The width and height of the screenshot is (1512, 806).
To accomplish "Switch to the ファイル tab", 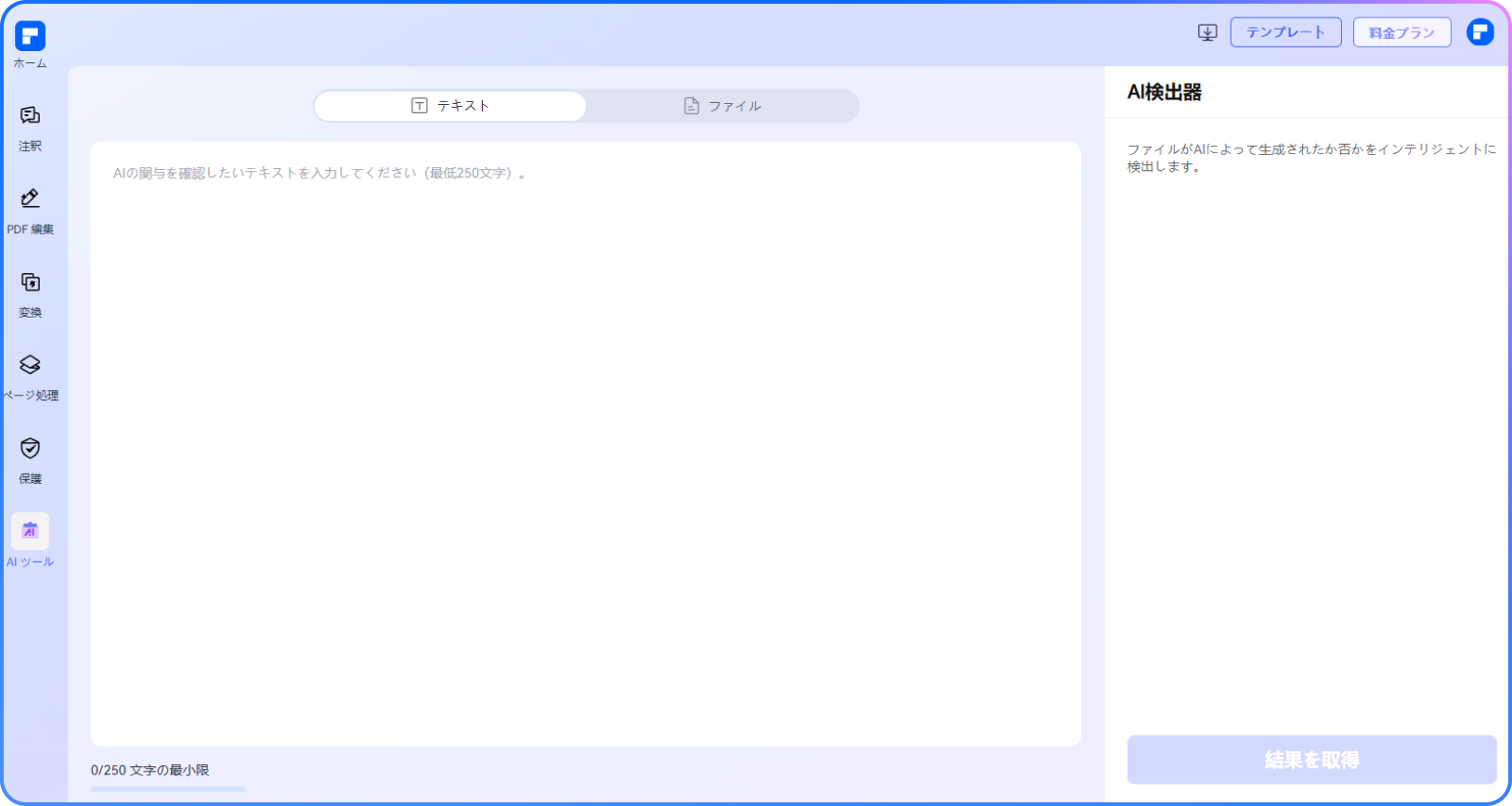I will 723,106.
